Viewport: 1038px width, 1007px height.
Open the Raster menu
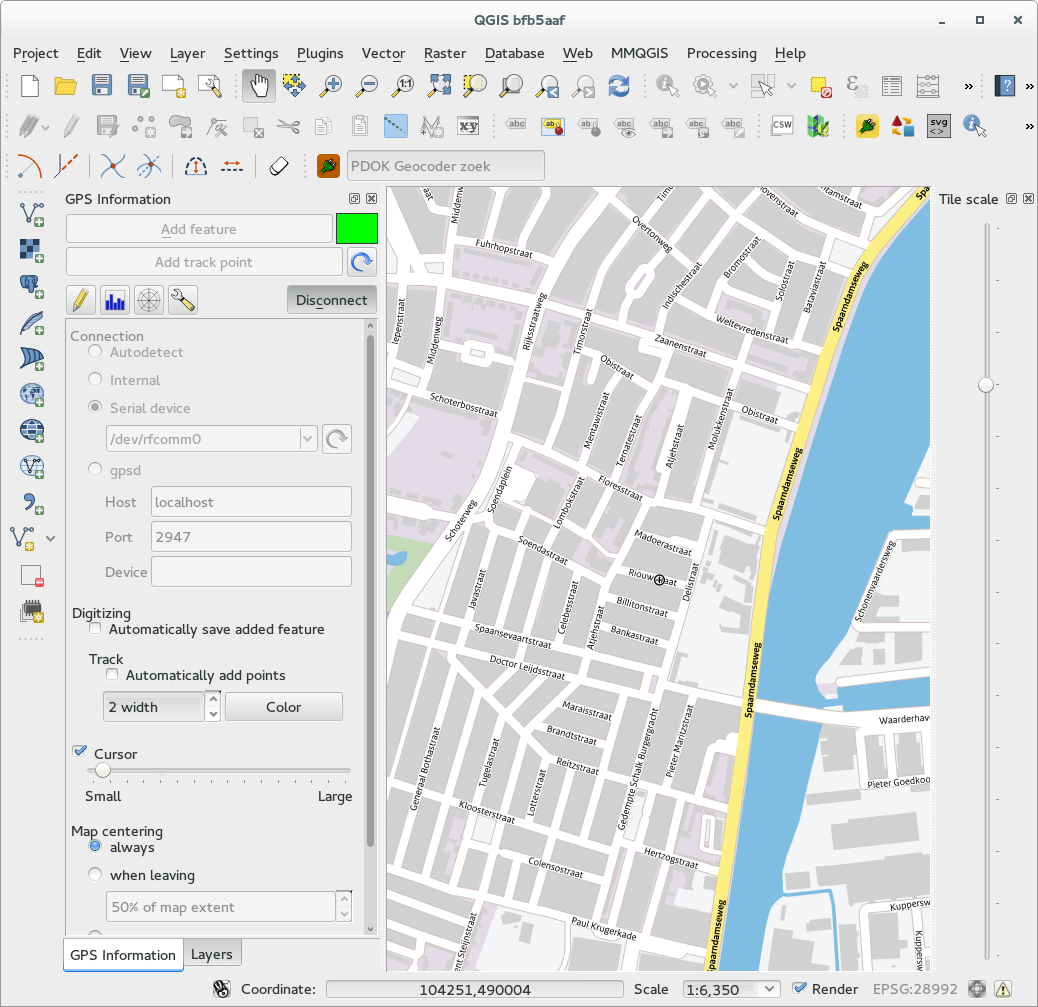pos(445,53)
